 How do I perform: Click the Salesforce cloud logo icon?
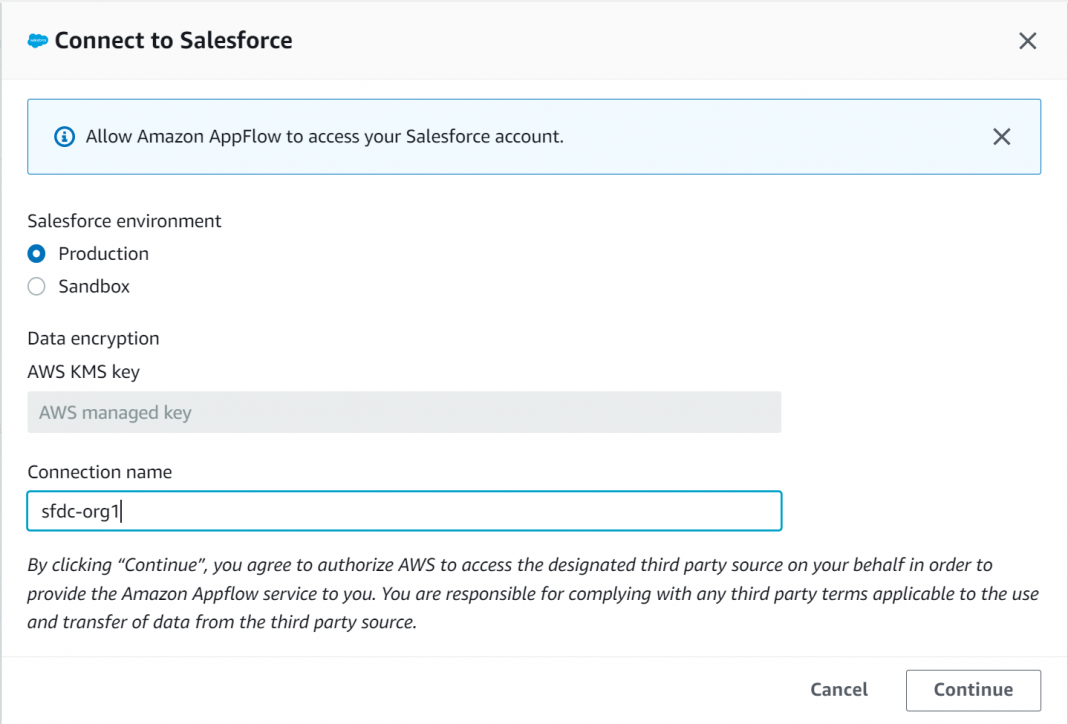pos(38,41)
